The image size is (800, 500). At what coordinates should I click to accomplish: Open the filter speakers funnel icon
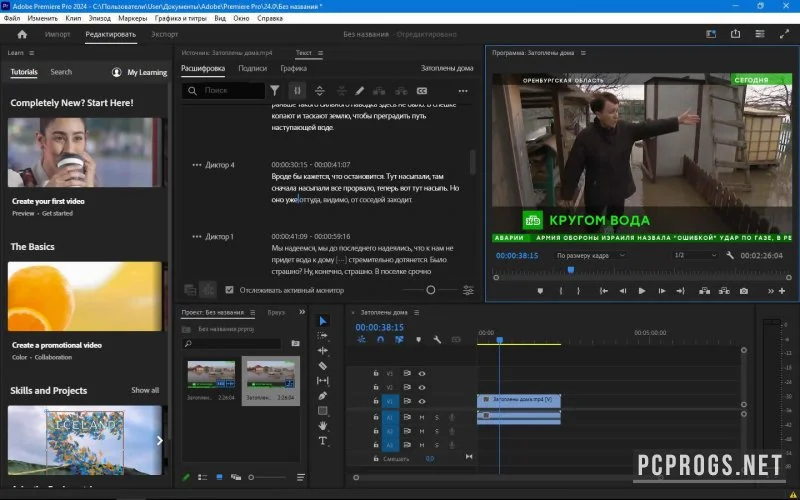click(x=274, y=91)
